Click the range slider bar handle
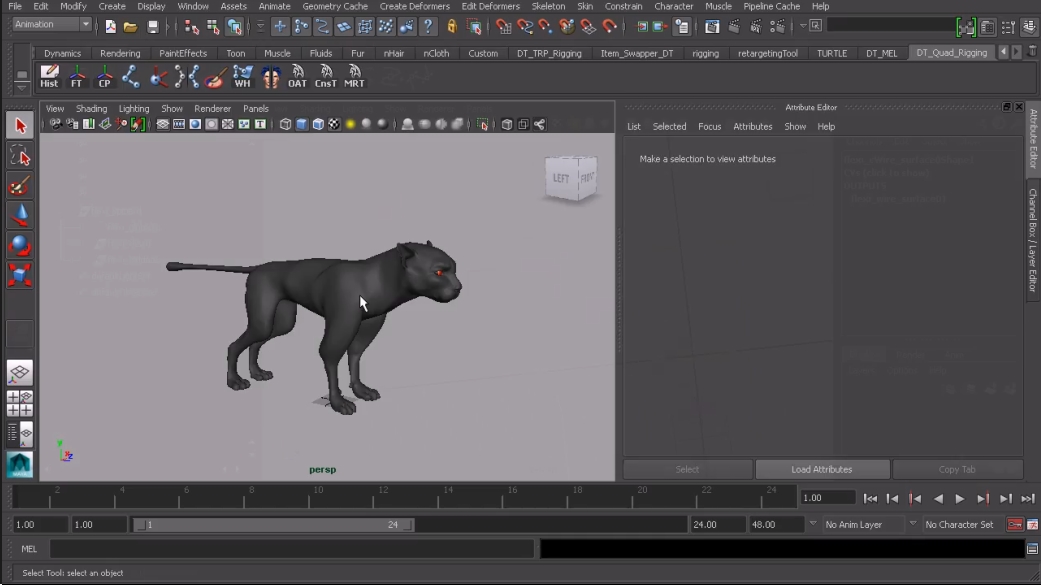Viewport: 1041px width, 585px height. (x=274, y=525)
